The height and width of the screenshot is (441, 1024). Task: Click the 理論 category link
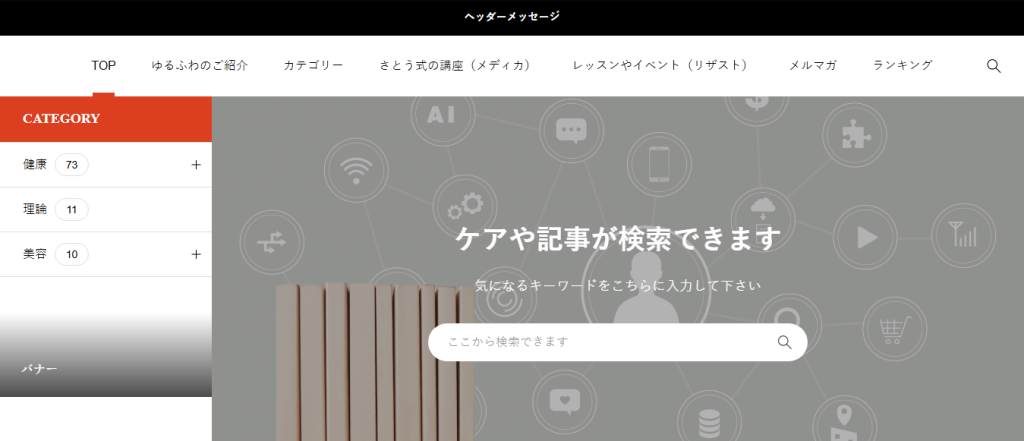coord(35,210)
